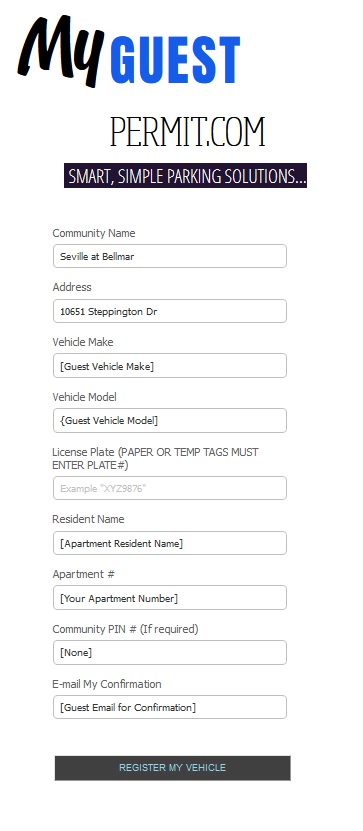This screenshot has width=363, height=831.
Task: Click the Resident Name text field
Action: pyautogui.click(x=170, y=543)
